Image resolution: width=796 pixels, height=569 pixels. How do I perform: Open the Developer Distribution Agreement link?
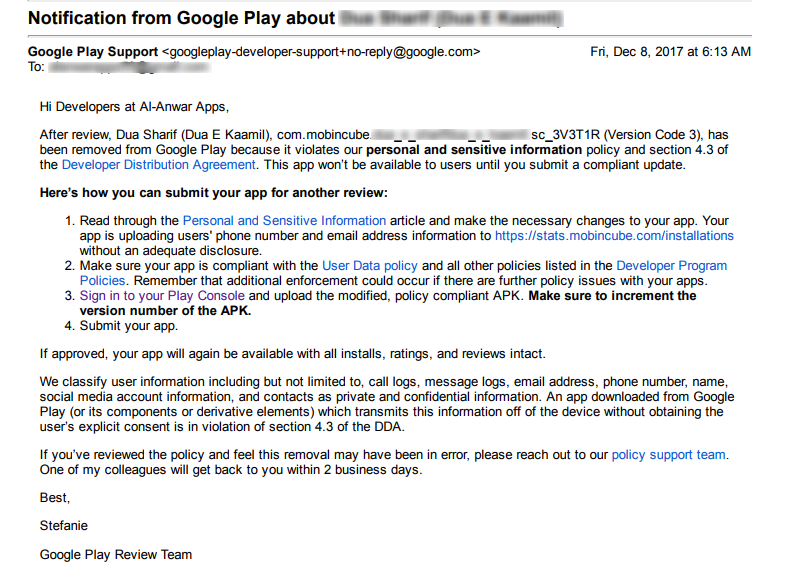click(x=158, y=165)
